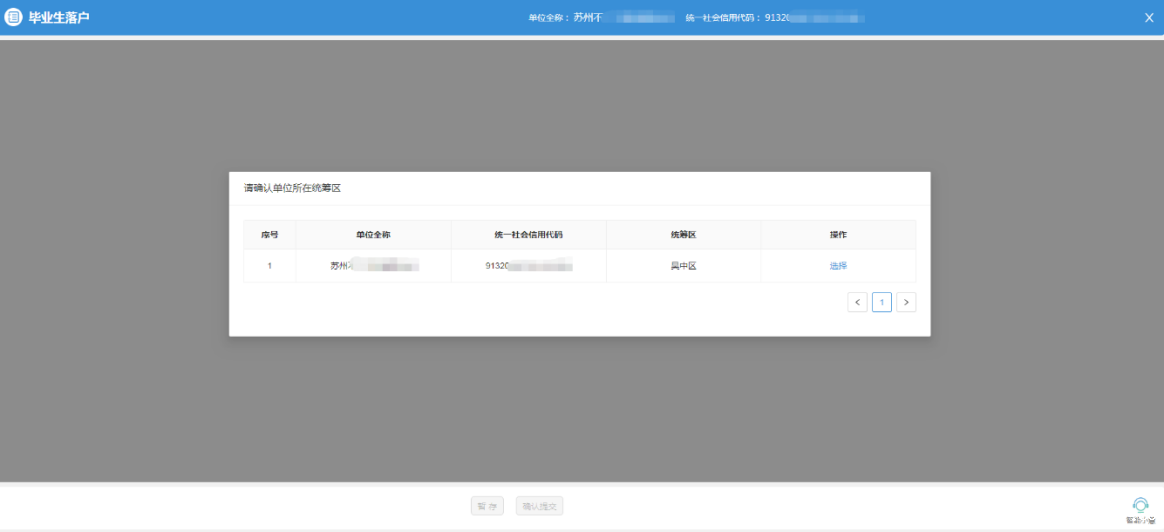
Task: Click the 单位全称 column header
Action: coord(373,235)
